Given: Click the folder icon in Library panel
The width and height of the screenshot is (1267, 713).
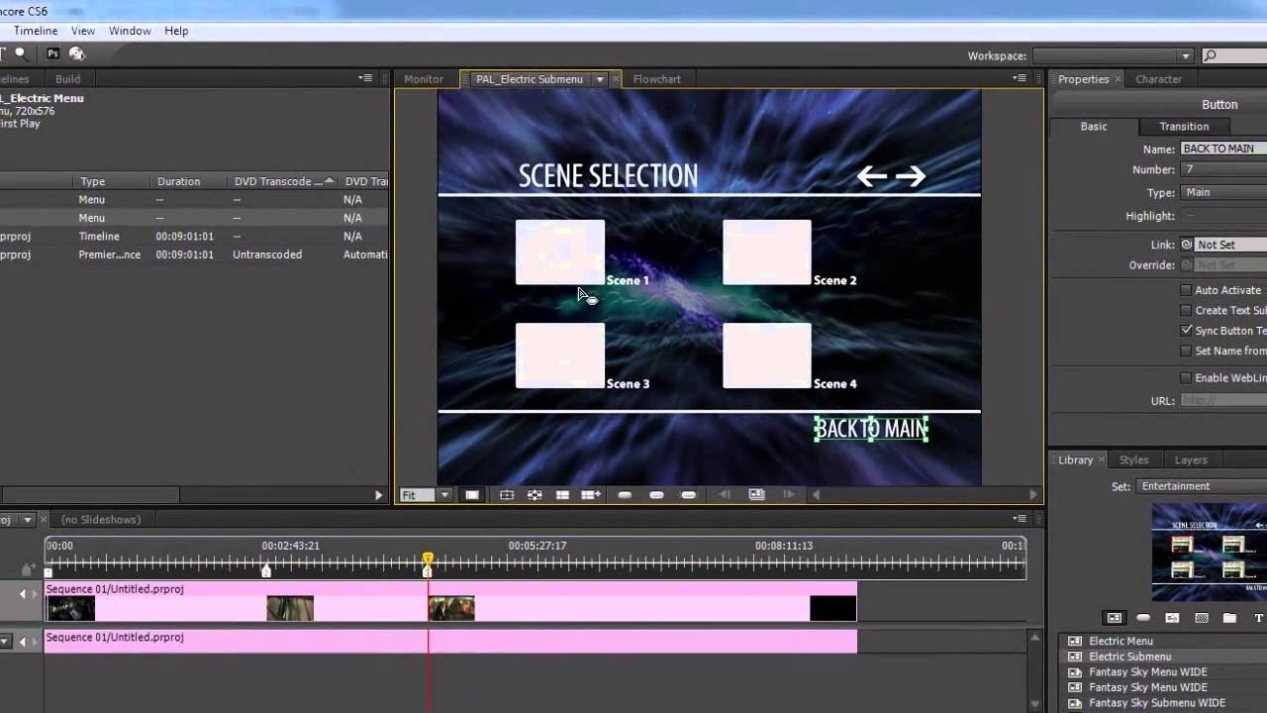Looking at the screenshot, I should pyautogui.click(x=1230, y=618).
